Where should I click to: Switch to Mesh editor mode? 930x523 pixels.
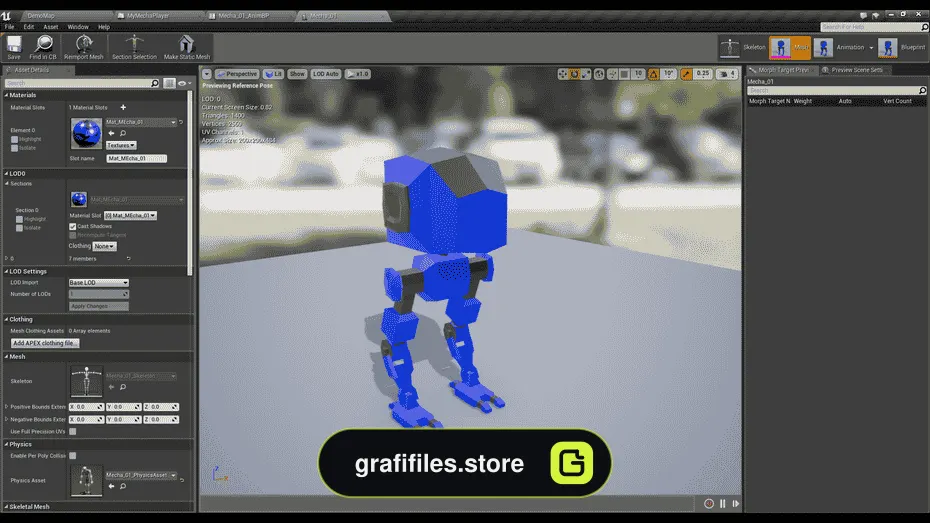pyautogui.click(x=790, y=47)
